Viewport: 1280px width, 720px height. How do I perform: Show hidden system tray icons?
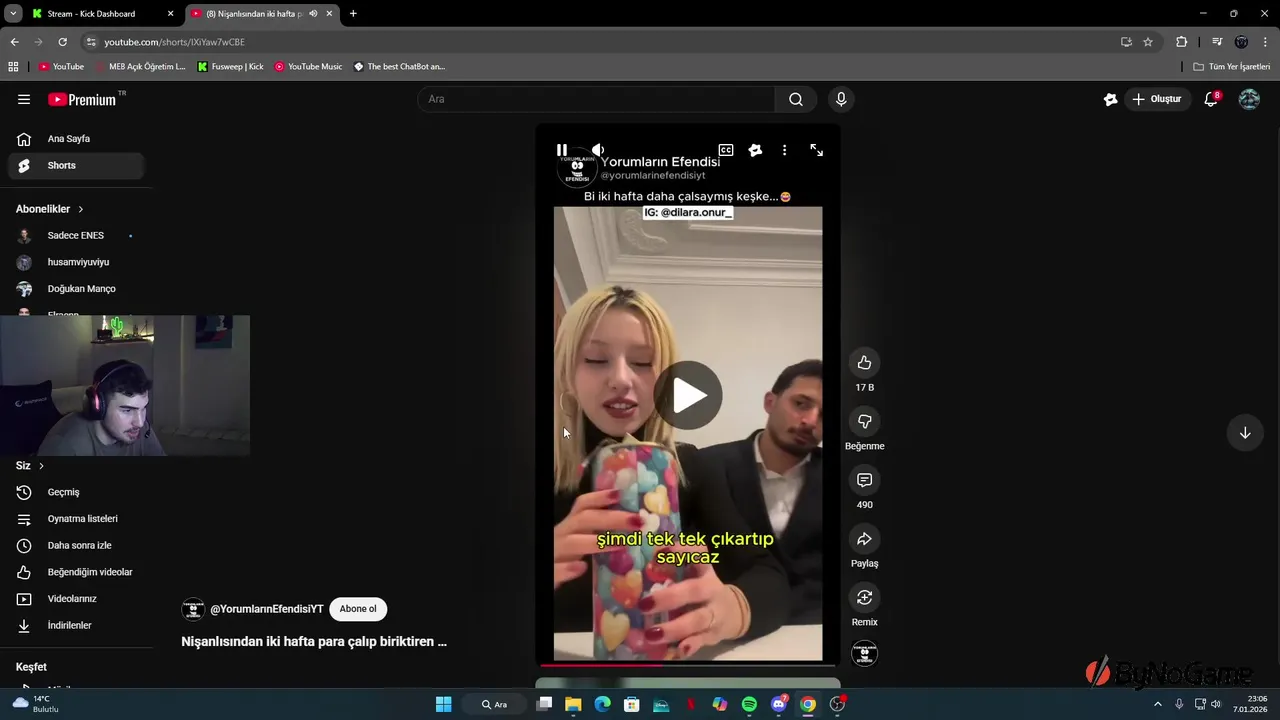1158,704
